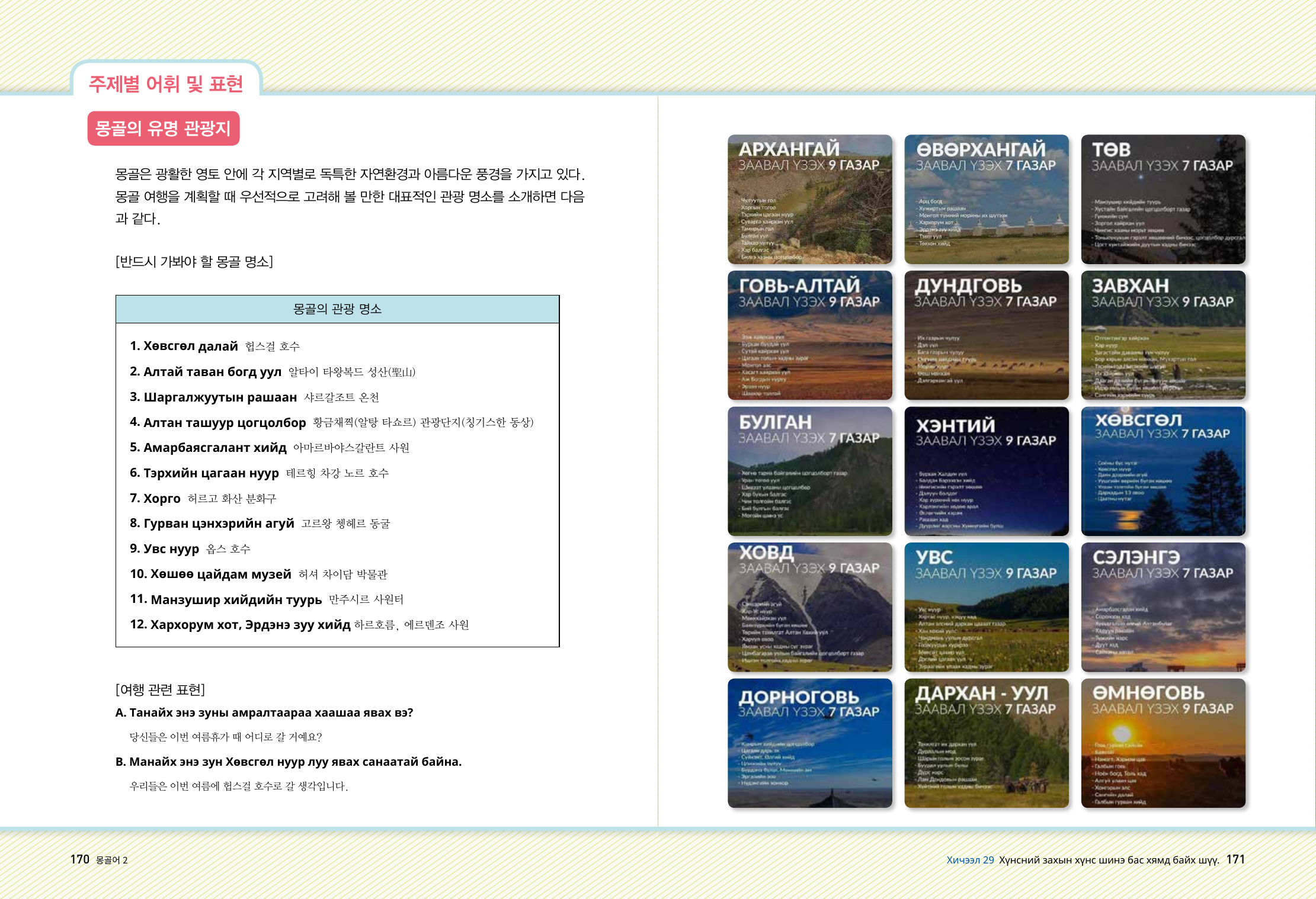Select the СЭЛЭНГЭ province thumbnail
Image resolution: width=1316 pixels, height=899 pixels.
coord(1163,607)
